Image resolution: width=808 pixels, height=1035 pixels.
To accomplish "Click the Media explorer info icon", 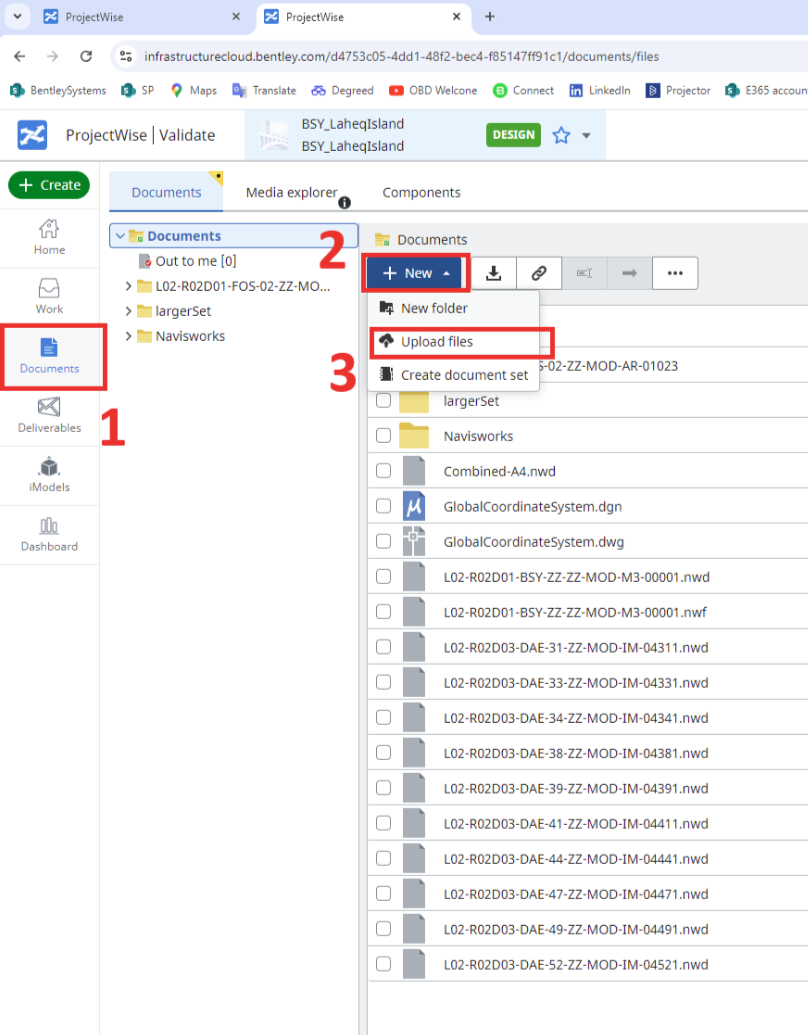I will click(345, 203).
